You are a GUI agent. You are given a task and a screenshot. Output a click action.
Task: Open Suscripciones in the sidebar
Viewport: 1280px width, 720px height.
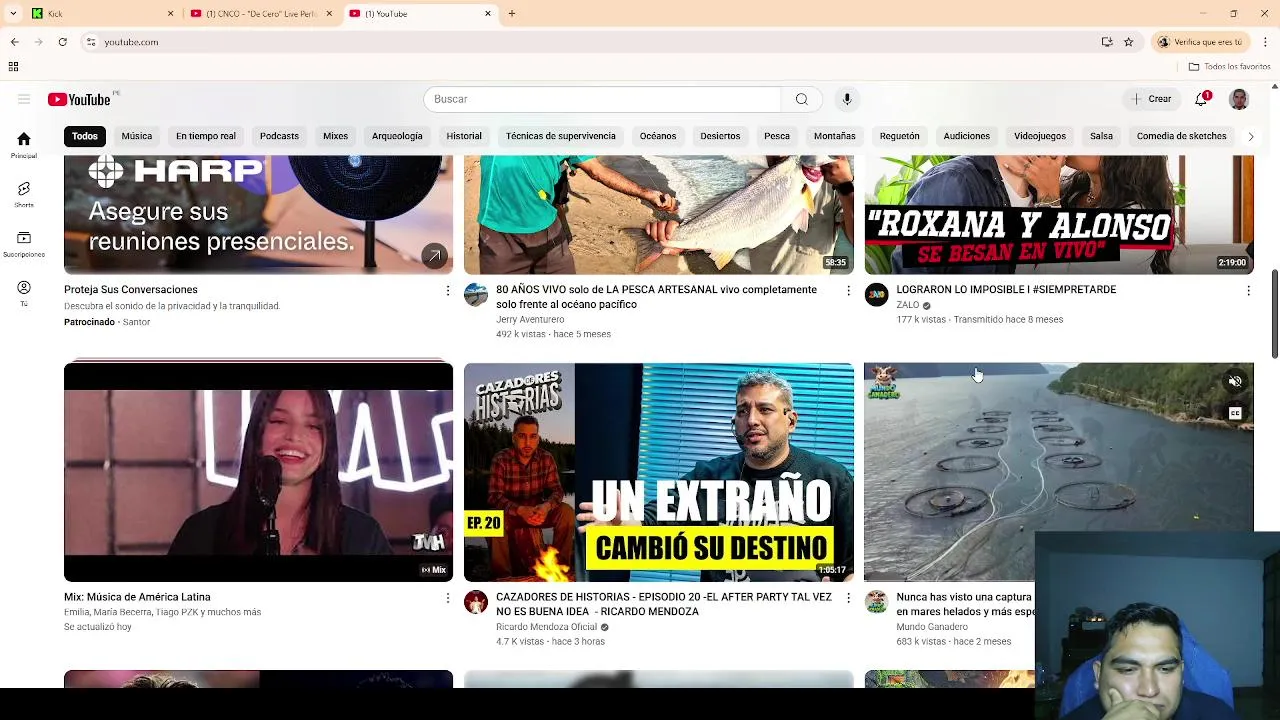click(x=24, y=244)
